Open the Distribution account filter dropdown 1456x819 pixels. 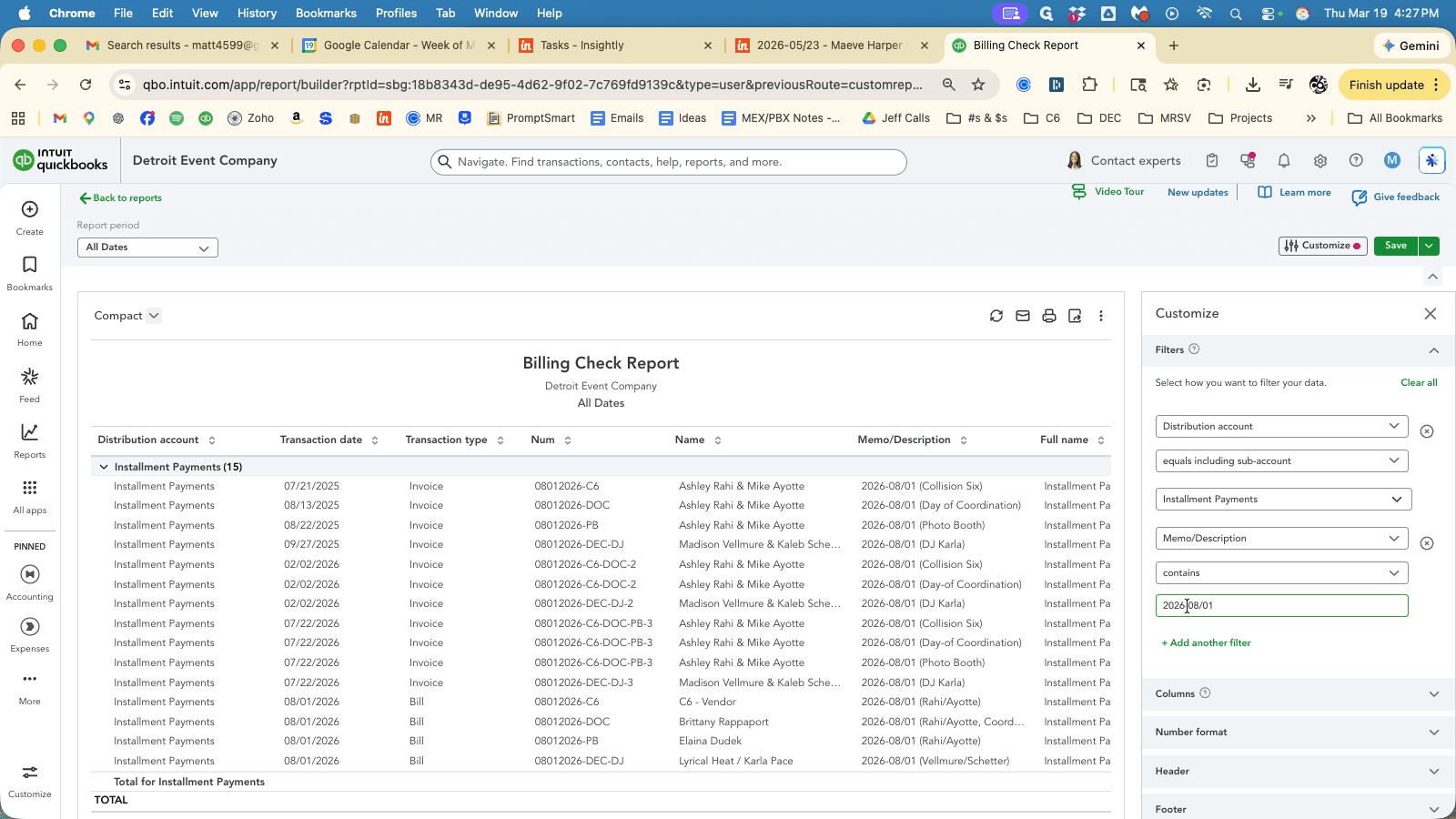point(1281,426)
